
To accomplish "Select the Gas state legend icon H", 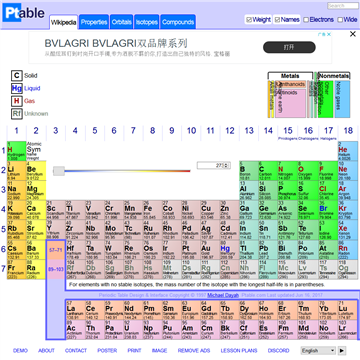I will click(x=17, y=101).
